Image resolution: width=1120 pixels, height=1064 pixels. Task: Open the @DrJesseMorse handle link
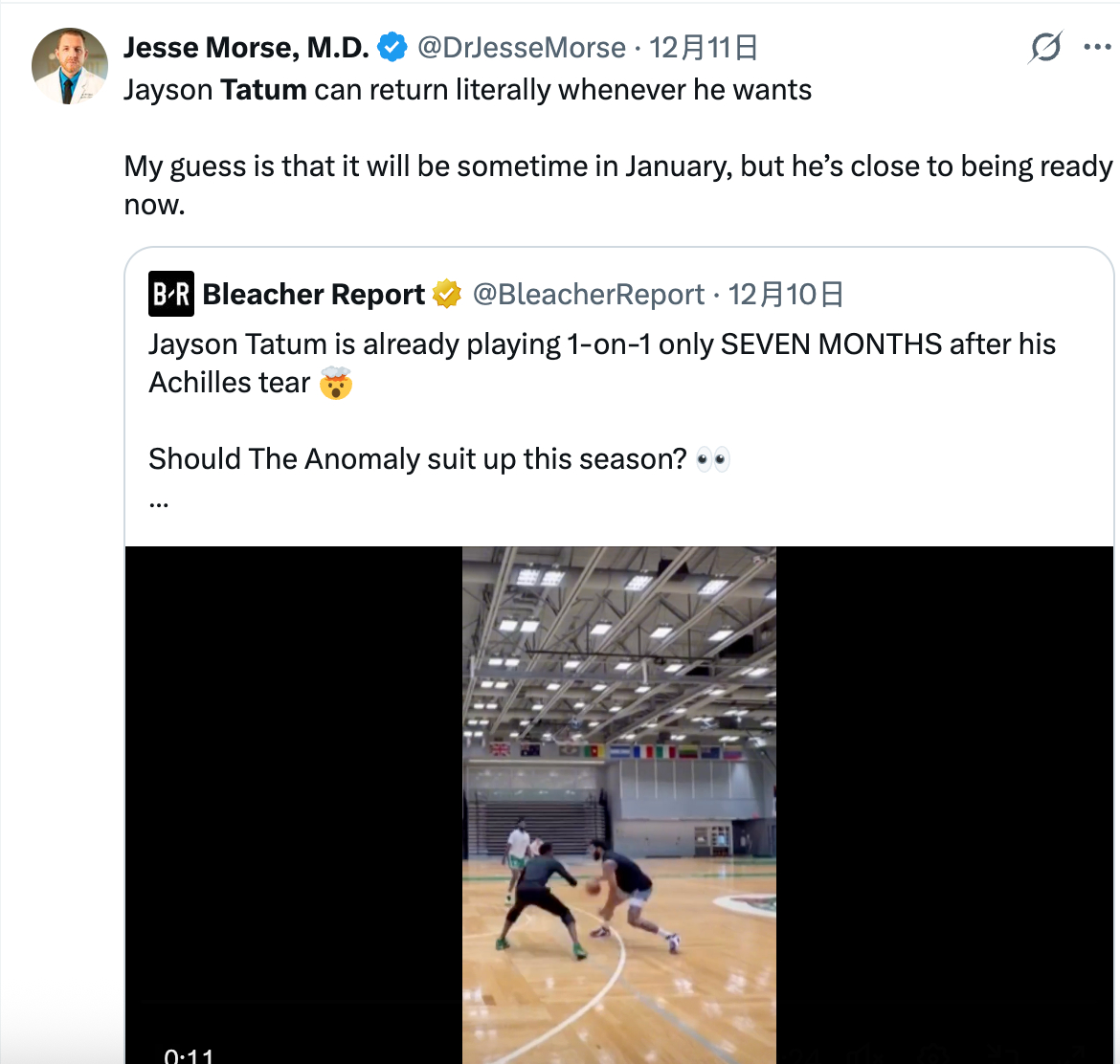[522, 47]
